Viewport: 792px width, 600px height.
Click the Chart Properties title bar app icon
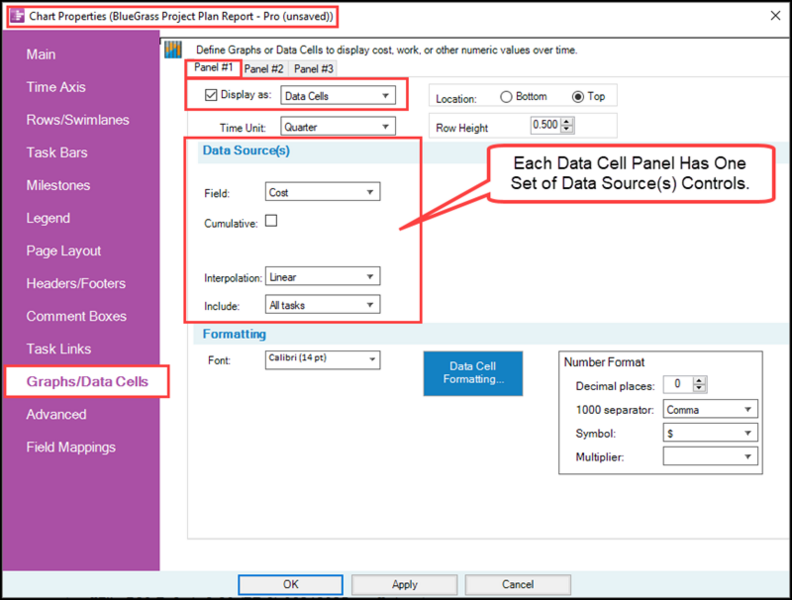[17, 16]
